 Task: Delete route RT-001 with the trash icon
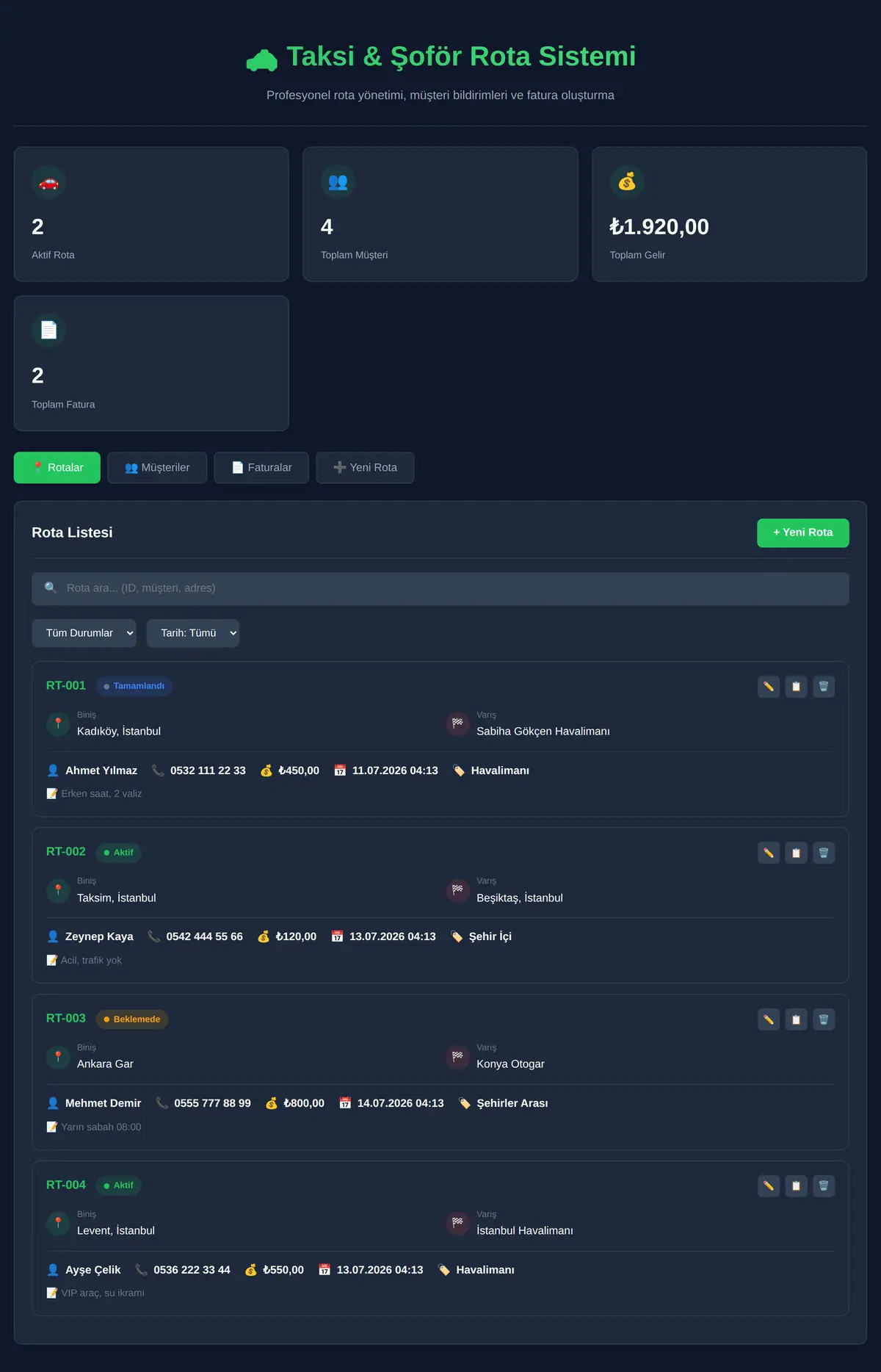(x=824, y=687)
